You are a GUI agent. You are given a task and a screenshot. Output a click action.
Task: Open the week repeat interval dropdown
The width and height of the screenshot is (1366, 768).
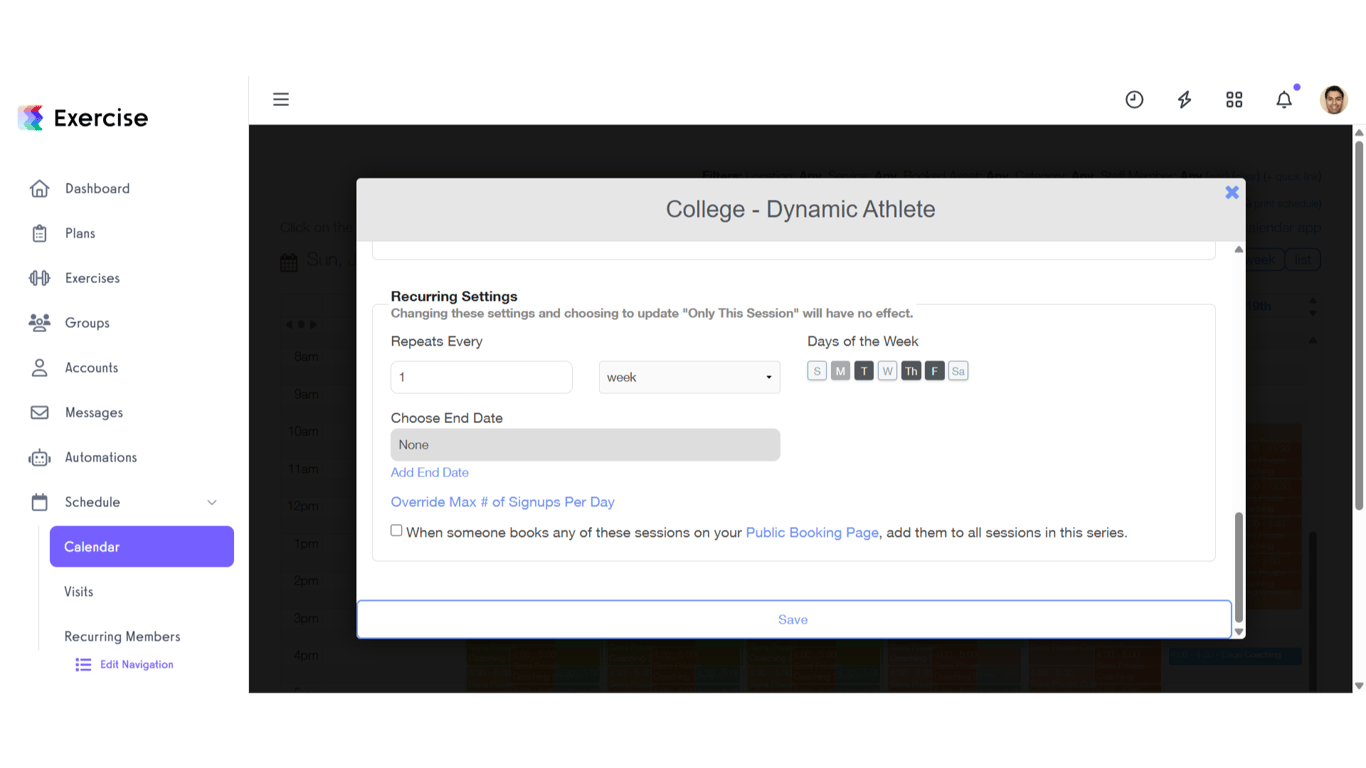point(689,377)
